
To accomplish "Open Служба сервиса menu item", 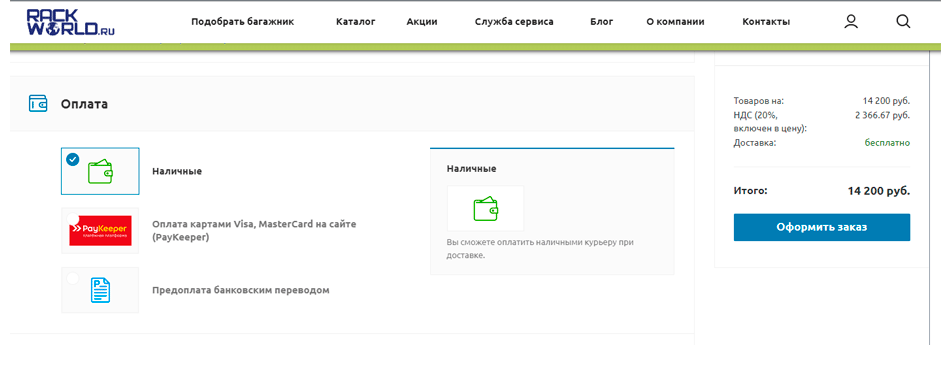I will coord(514,22).
